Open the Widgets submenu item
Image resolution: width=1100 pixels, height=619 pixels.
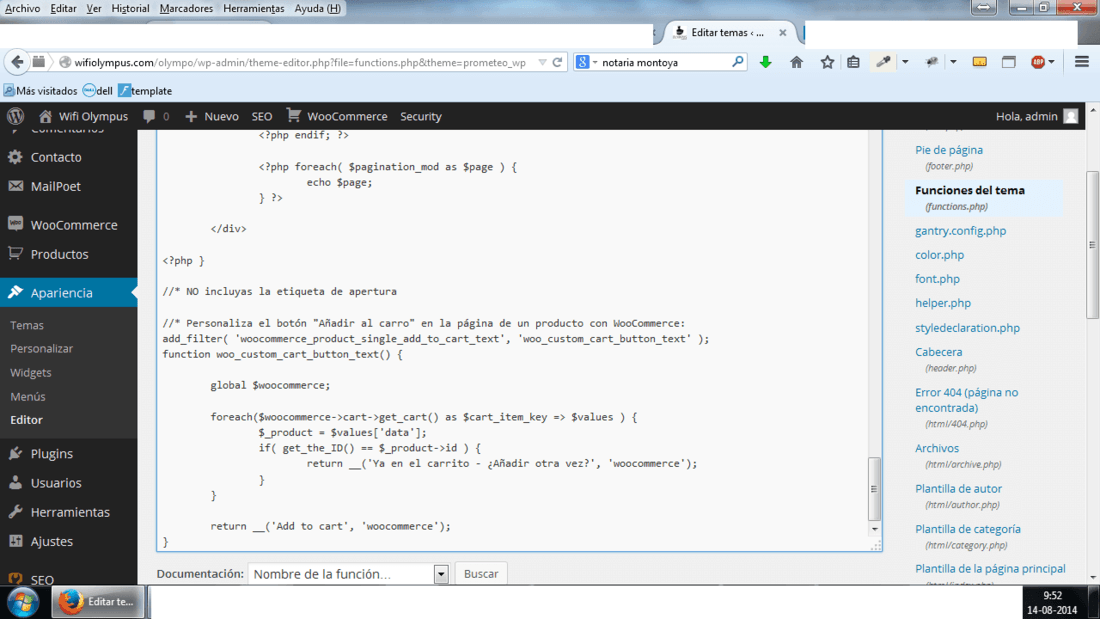pos(31,372)
